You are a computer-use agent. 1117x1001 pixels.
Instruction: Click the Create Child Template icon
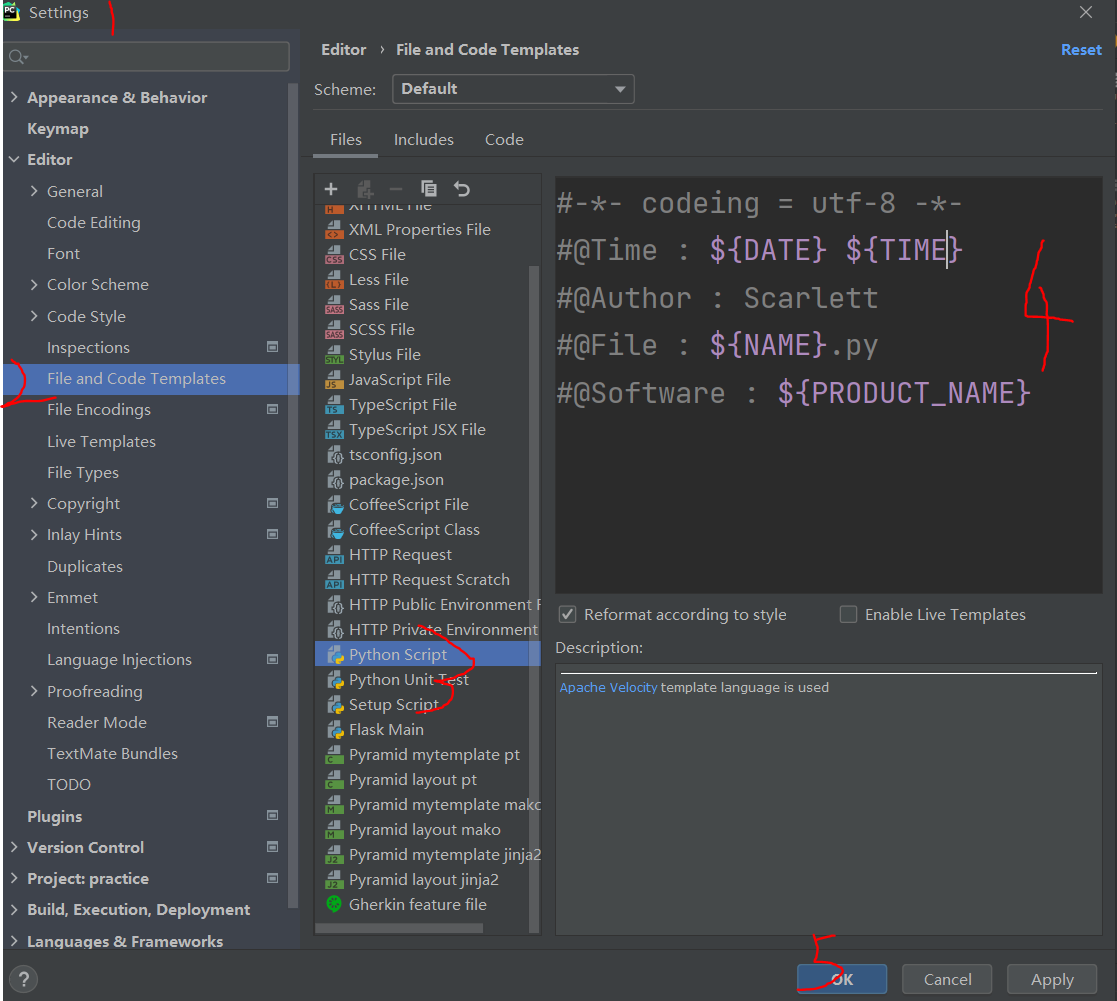(x=364, y=189)
